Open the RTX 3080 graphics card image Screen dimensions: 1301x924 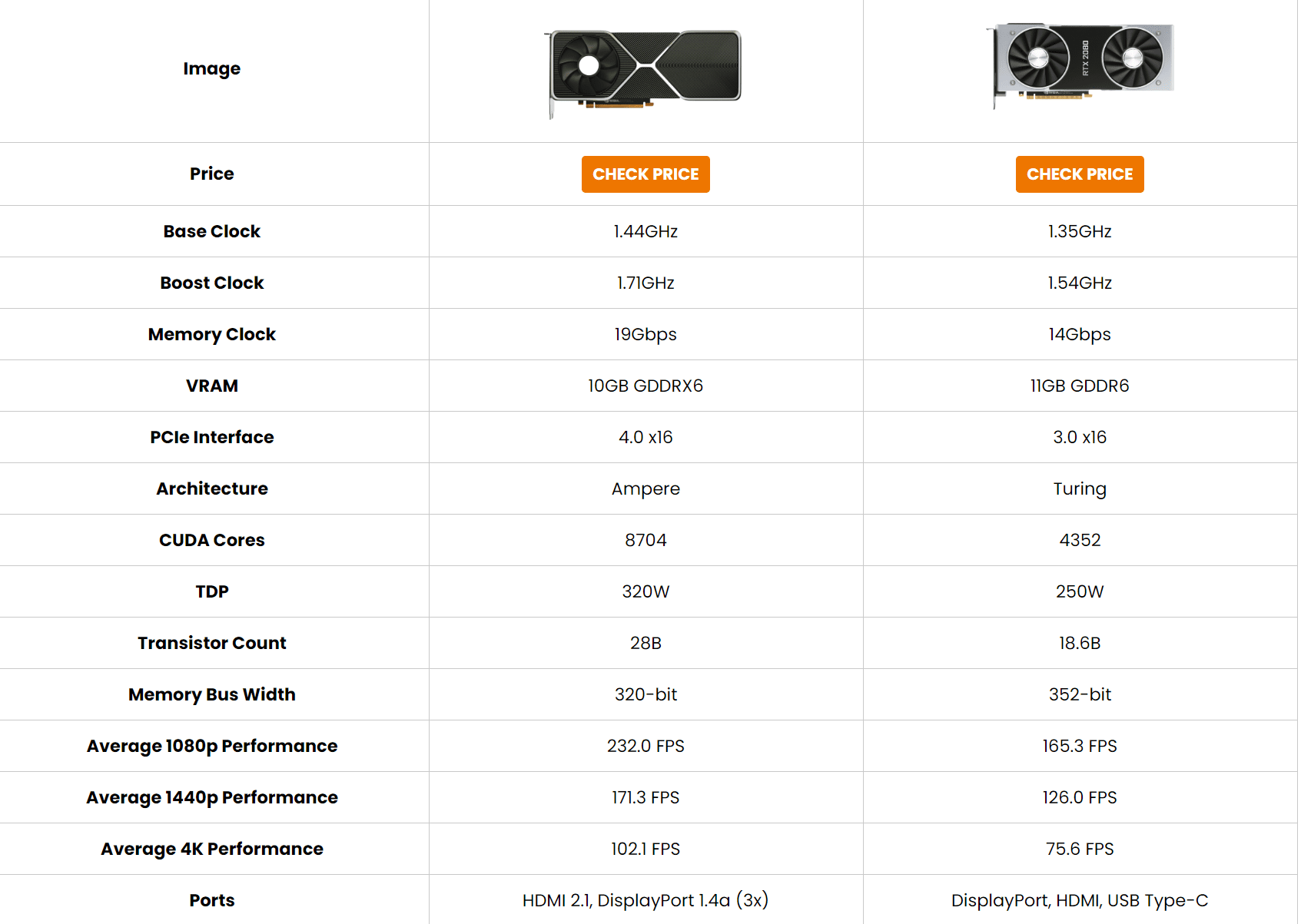[643, 71]
